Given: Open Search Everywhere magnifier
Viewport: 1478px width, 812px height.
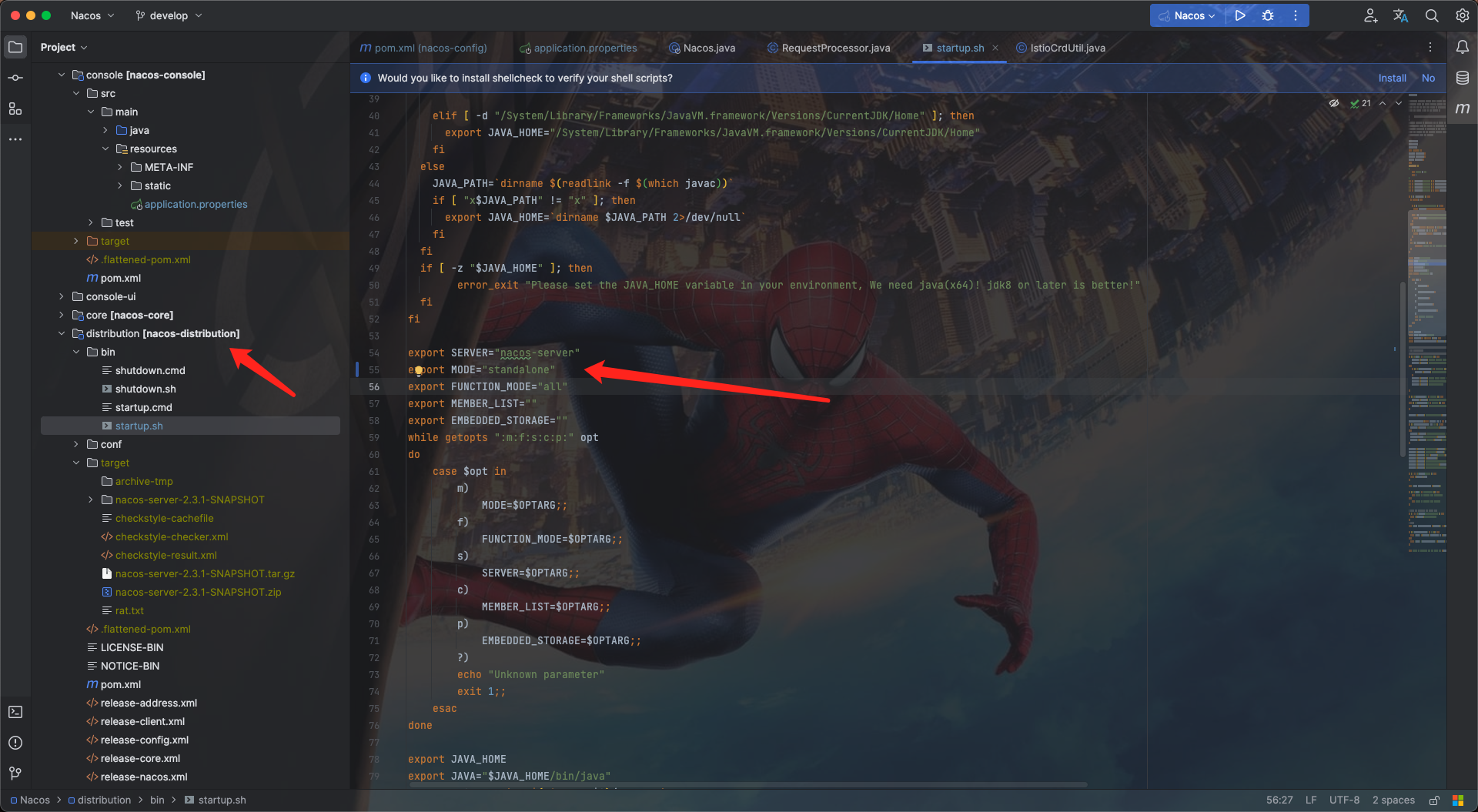Looking at the screenshot, I should 1432,15.
